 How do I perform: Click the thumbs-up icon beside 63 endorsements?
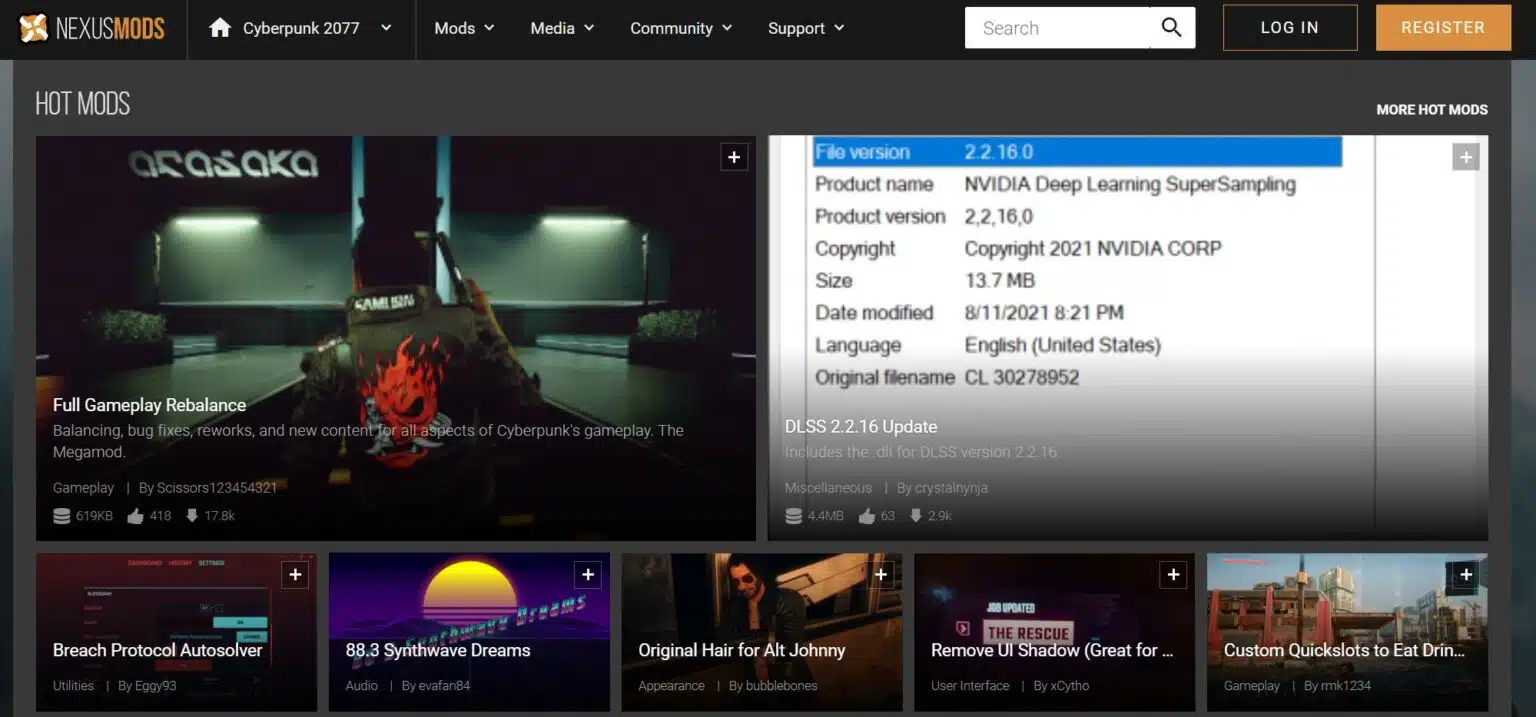[866, 516]
